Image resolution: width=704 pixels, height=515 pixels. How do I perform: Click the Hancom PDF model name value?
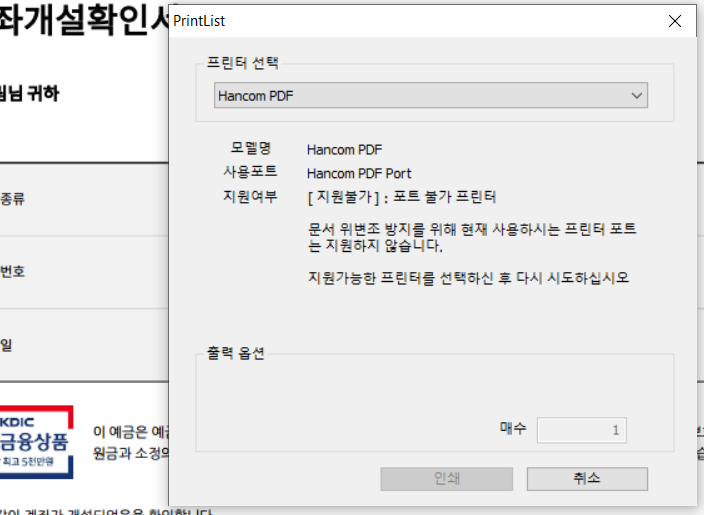pyautogui.click(x=344, y=150)
